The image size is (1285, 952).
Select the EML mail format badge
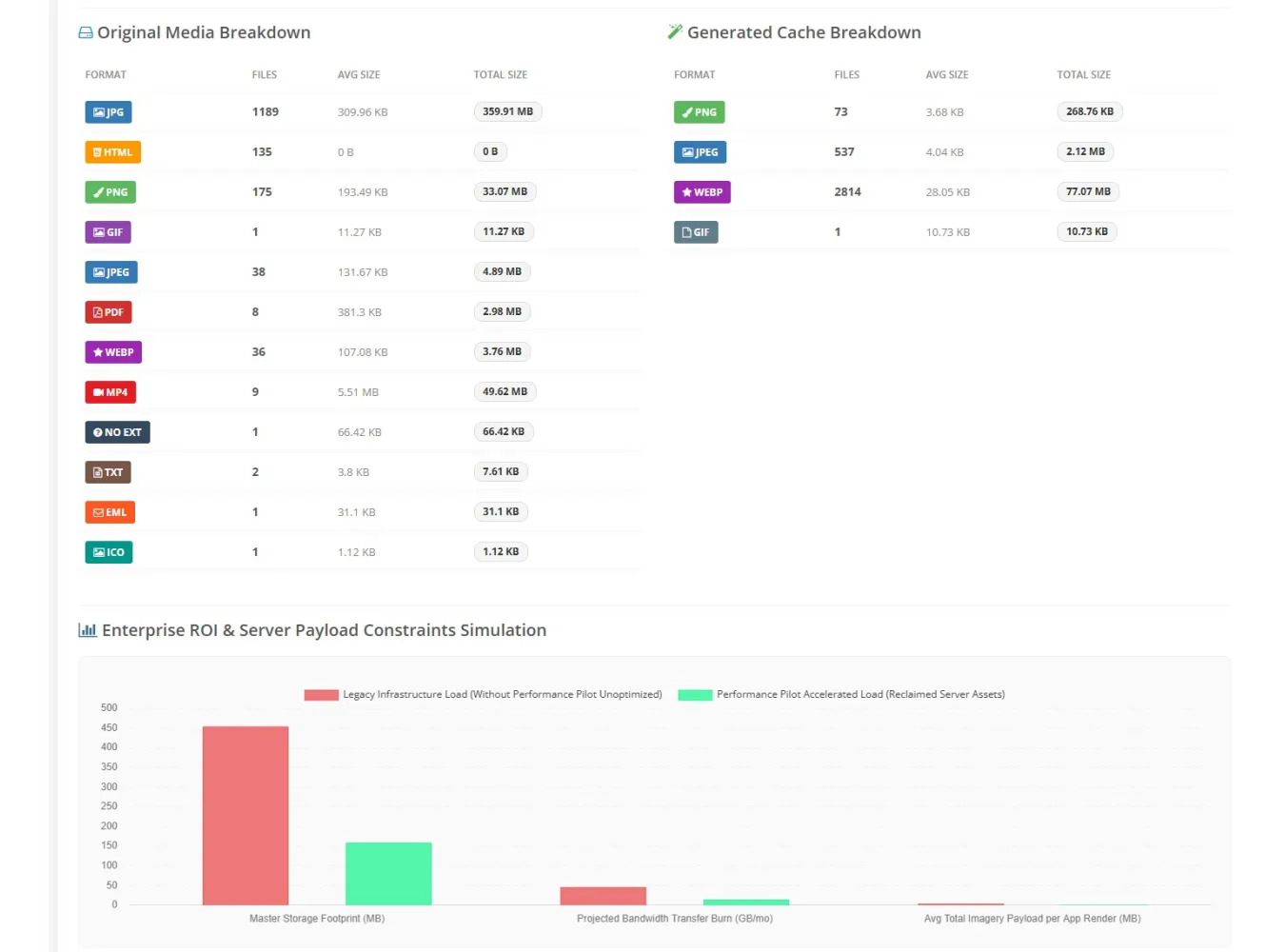pos(109,512)
